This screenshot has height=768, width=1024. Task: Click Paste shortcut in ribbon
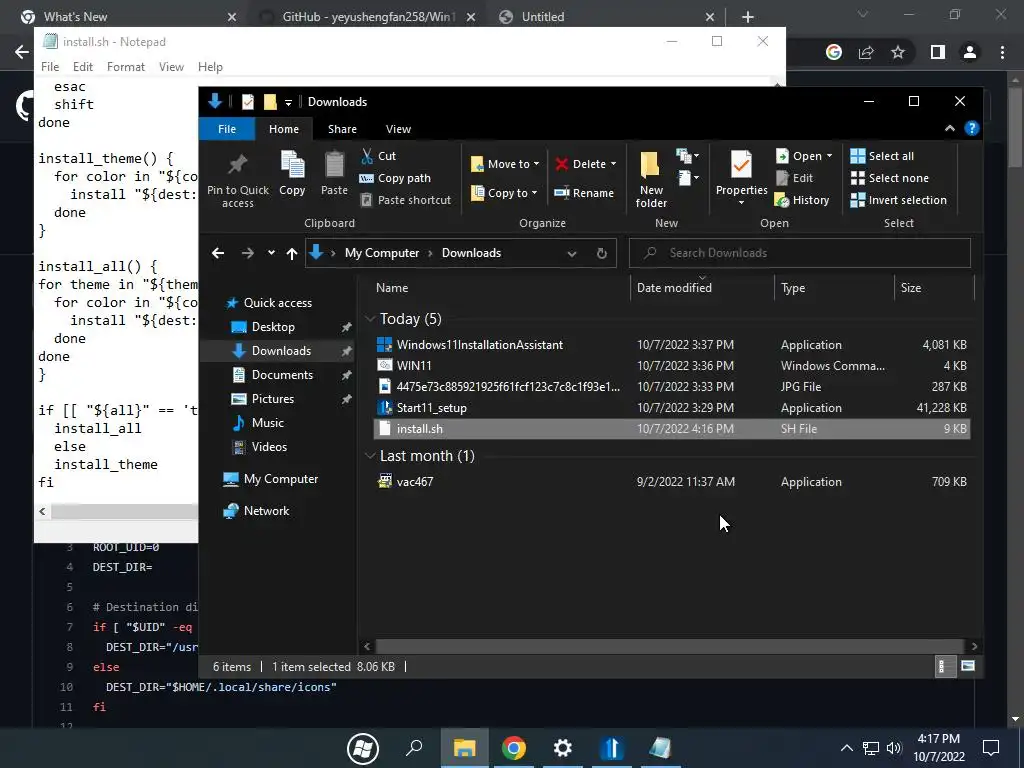[406, 200]
